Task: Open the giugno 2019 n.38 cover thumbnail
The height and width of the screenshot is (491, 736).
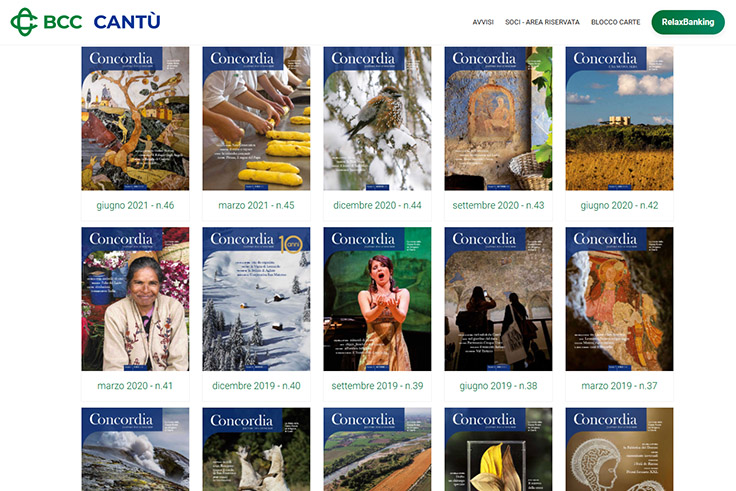Action: 498,299
